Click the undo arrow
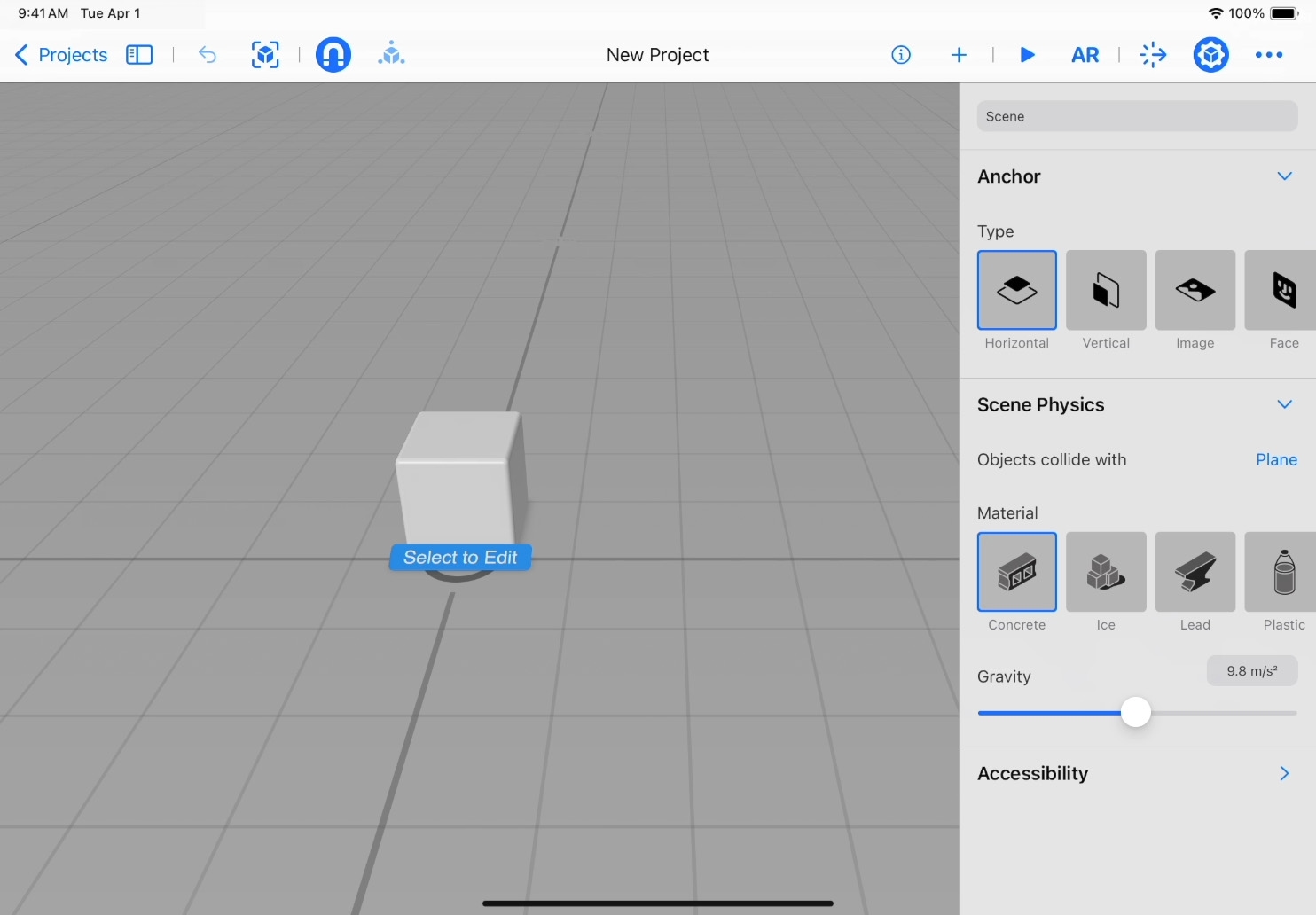1316x915 pixels. coord(208,55)
